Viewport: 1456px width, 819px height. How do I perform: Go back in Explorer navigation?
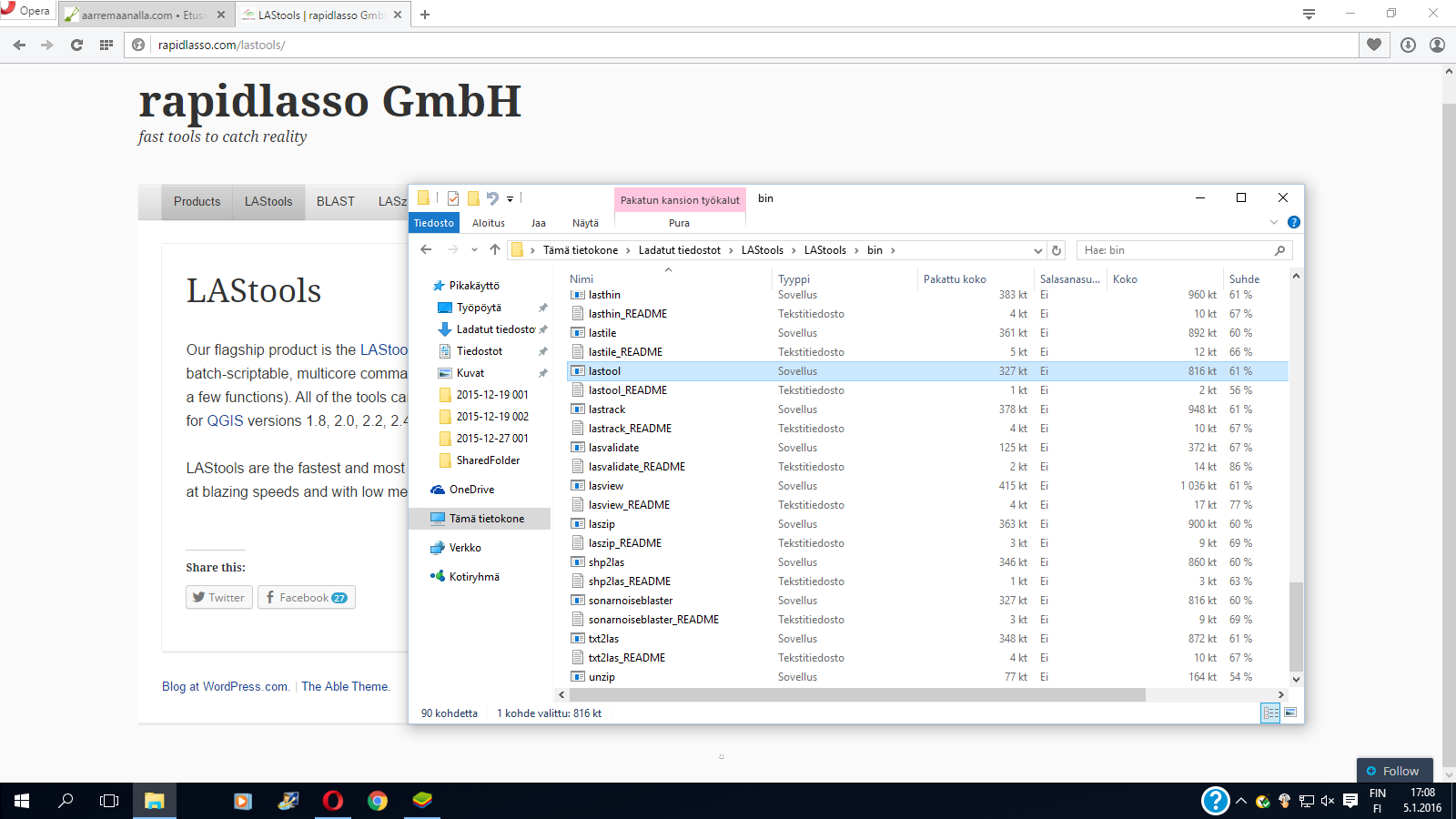tap(426, 249)
